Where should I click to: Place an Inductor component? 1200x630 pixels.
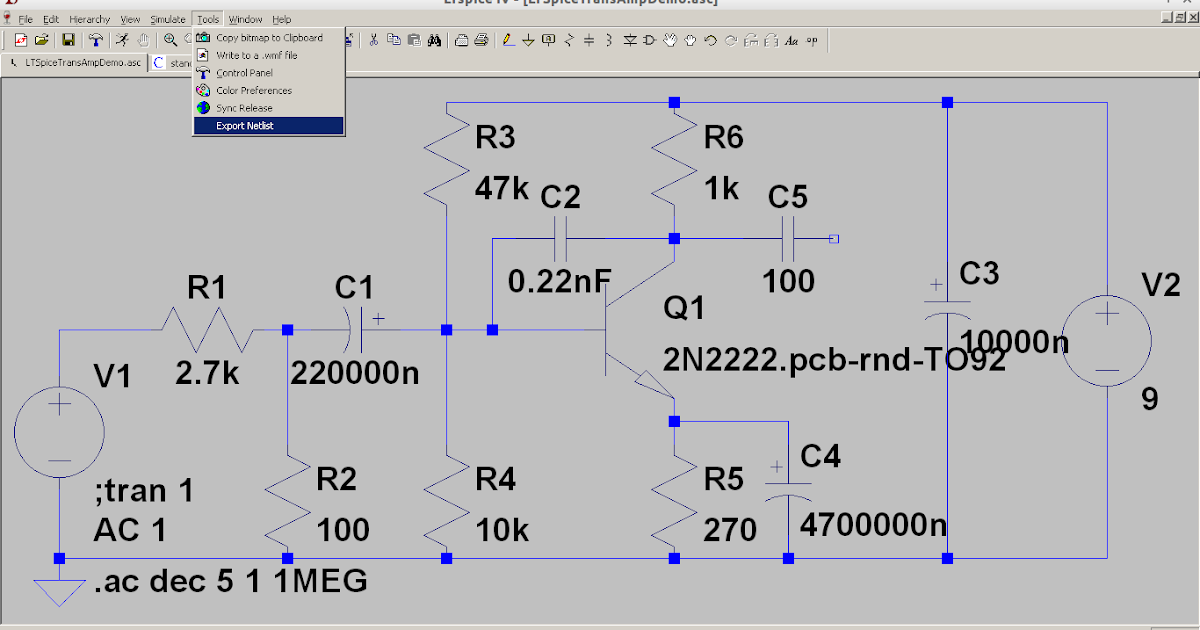pyautogui.click(x=609, y=40)
